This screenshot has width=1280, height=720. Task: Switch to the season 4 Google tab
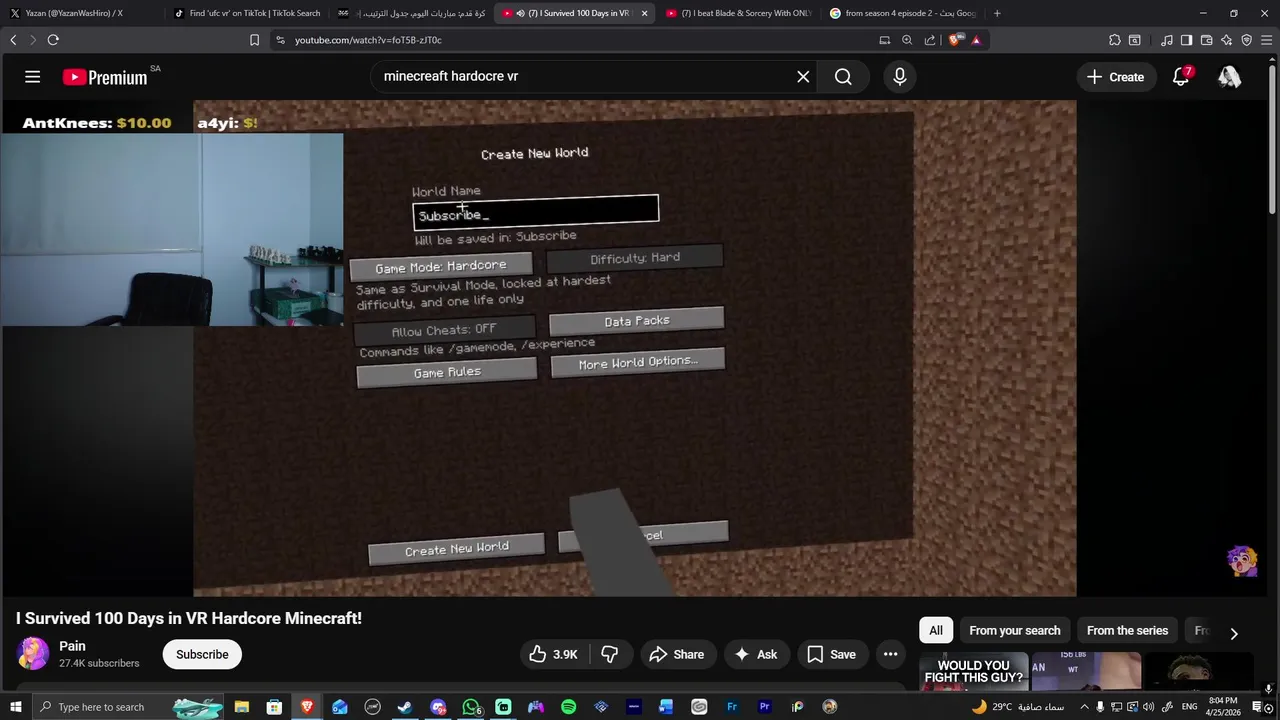click(903, 13)
